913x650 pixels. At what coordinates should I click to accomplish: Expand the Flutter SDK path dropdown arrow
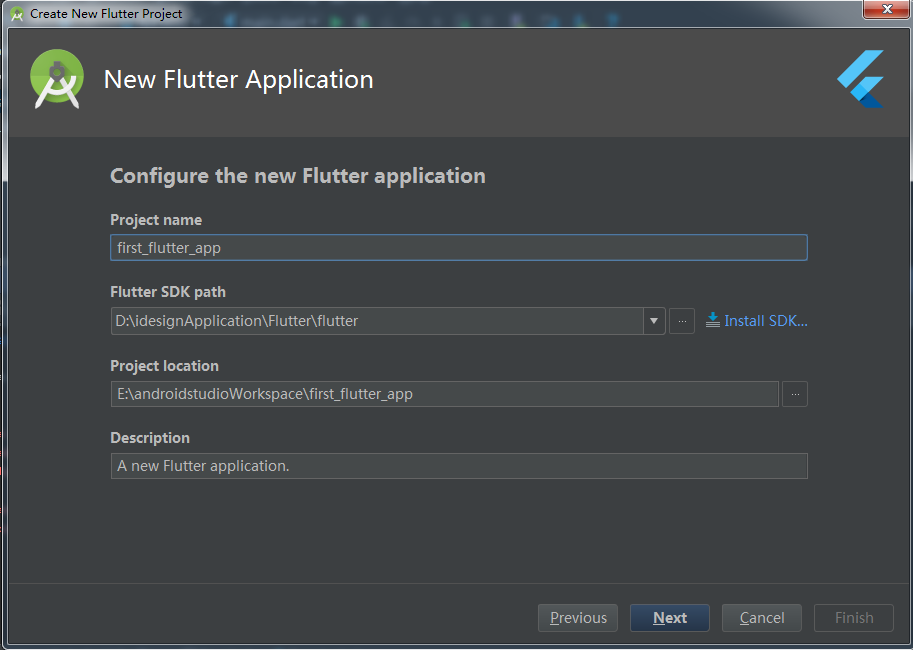pyautogui.click(x=654, y=321)
